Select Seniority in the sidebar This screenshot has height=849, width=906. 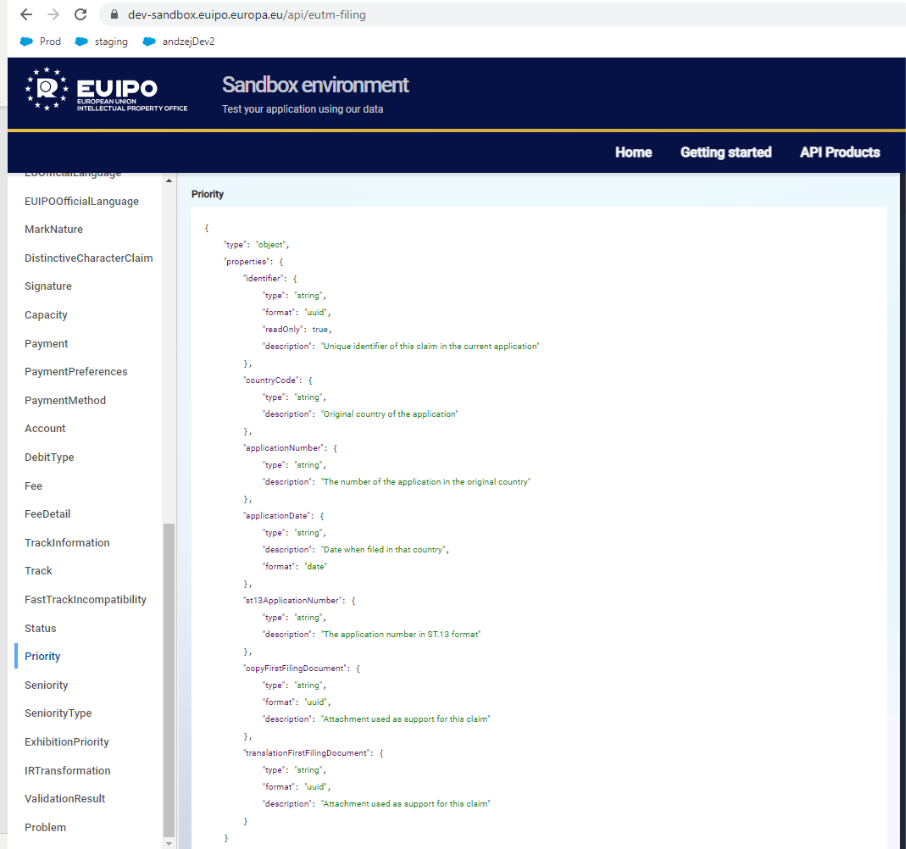(x=46, y=685)
